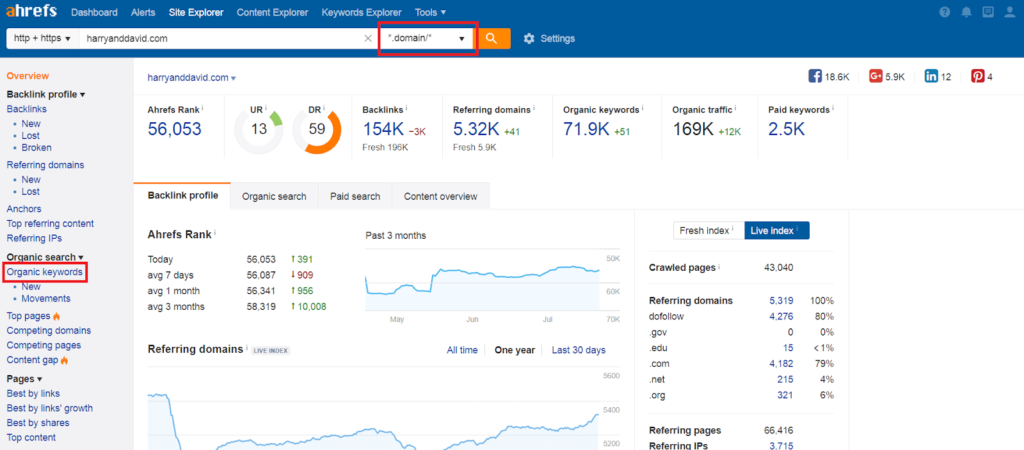1024x450 pixels.
Task: Open Keywords Explorer in top navigation
Action: tap(361, 12)
